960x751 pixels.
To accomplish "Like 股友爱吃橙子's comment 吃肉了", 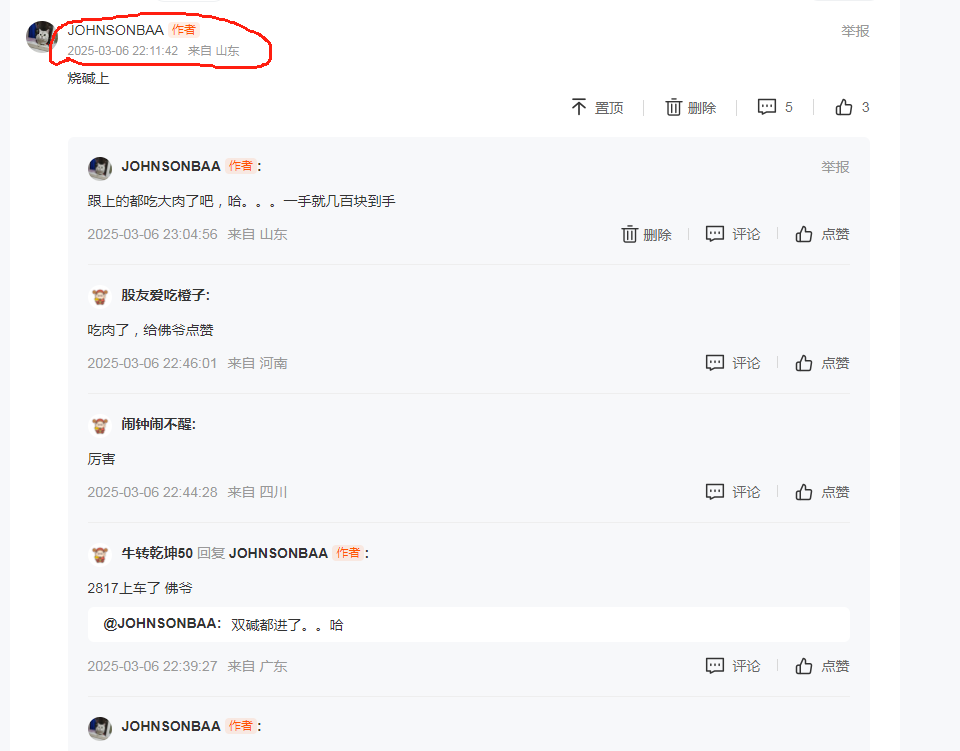I will [x=822, y=363].
